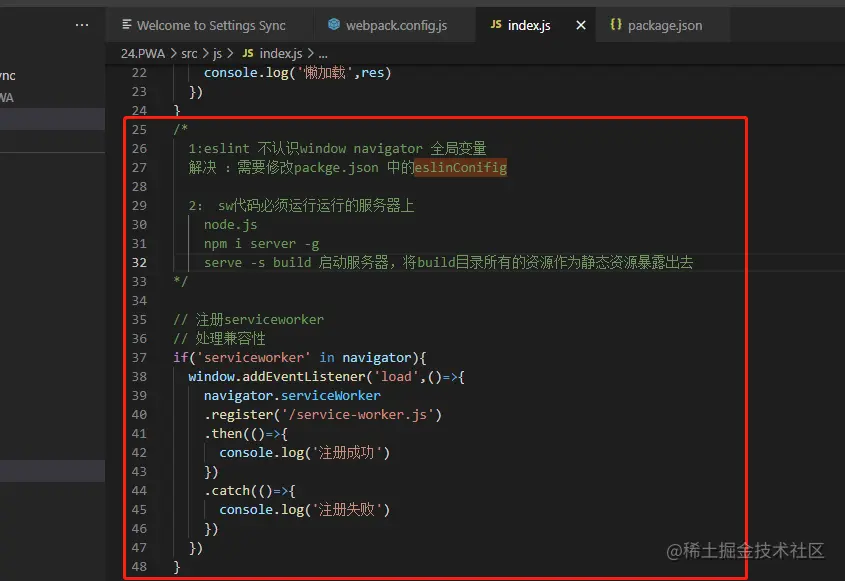Click window.addEventListener call text
The image size is (845, 581).
(276, 376)
